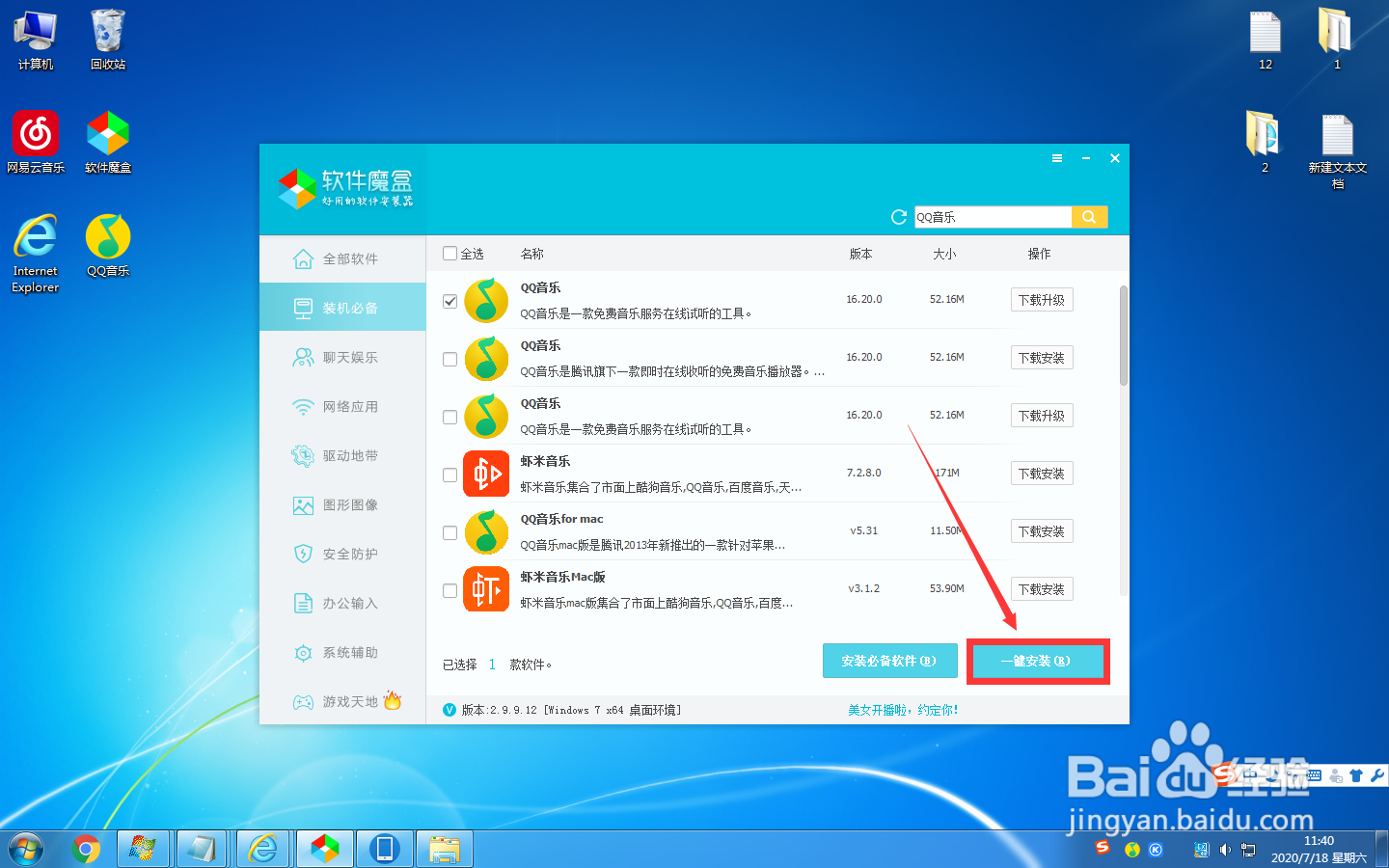Select the Internet Explorer desktop icon

(36, 253)
